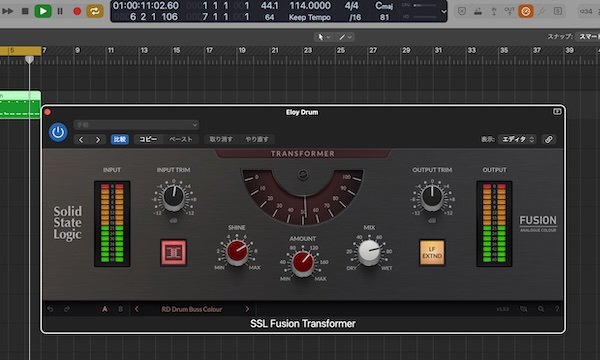600x360 pixels.
Task: Go to the next preset with right arrow
Action: pyautogui.click(x=98, y=140)
